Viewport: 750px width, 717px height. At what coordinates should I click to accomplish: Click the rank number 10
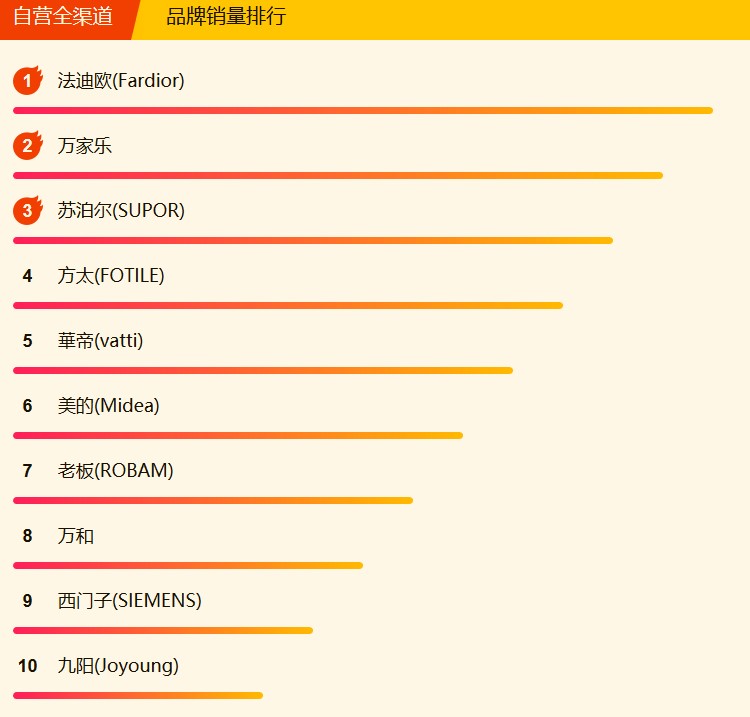point(27,666)
